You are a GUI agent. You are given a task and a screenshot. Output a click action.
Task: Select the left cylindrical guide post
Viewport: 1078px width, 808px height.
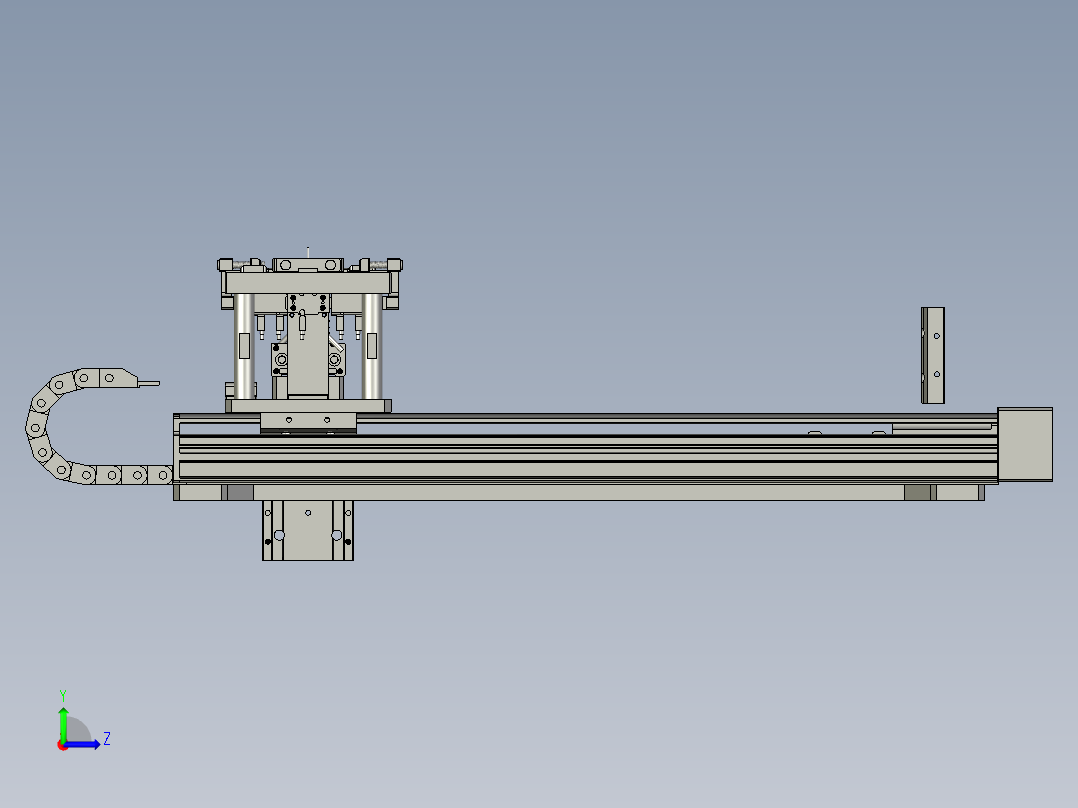point(244,346)
